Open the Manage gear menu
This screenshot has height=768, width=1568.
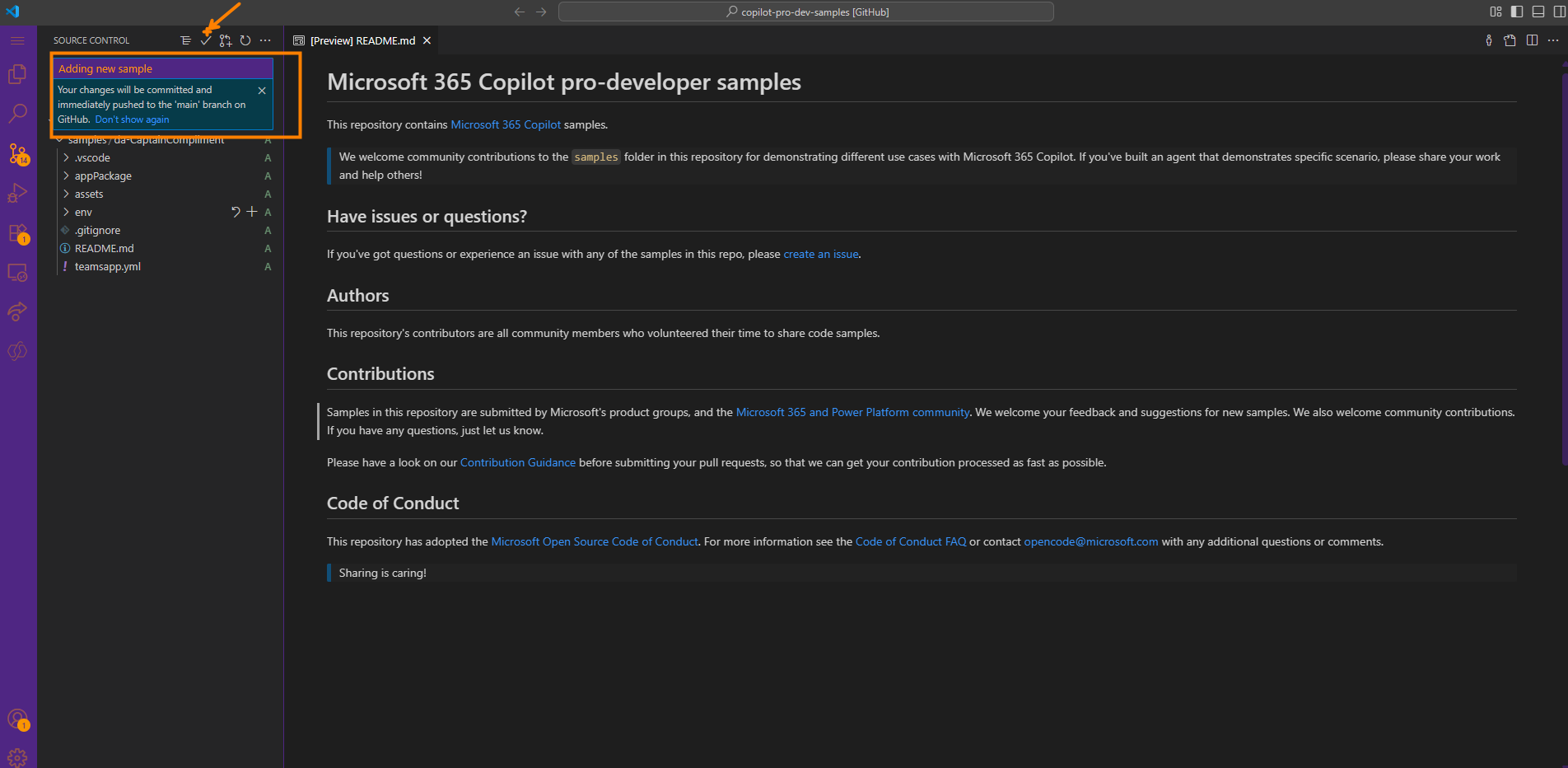click(17, 757)
